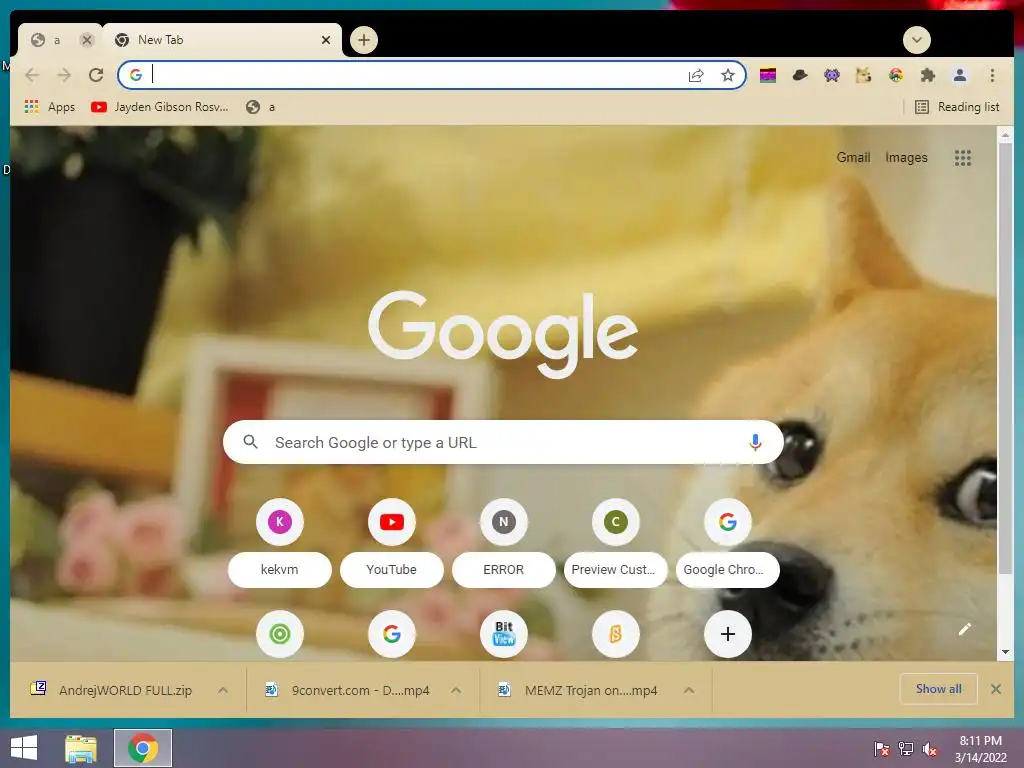1024x768 pixels.
Task: Go back with the browser back arrow
Action: pyautogui.click(x=32, y=75)
